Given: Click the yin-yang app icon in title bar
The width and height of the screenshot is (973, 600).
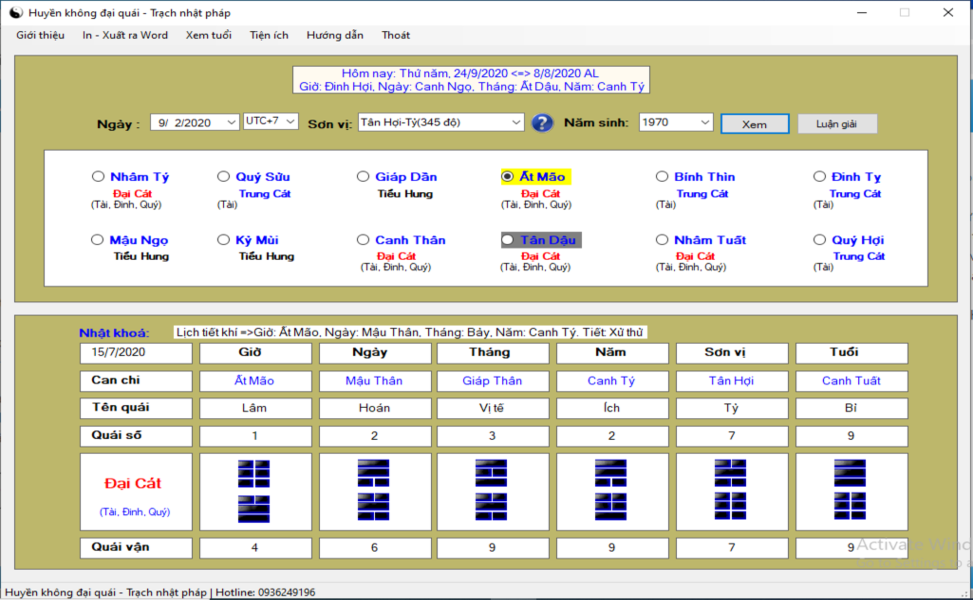Looking at the screenshot, I should 16,12.
